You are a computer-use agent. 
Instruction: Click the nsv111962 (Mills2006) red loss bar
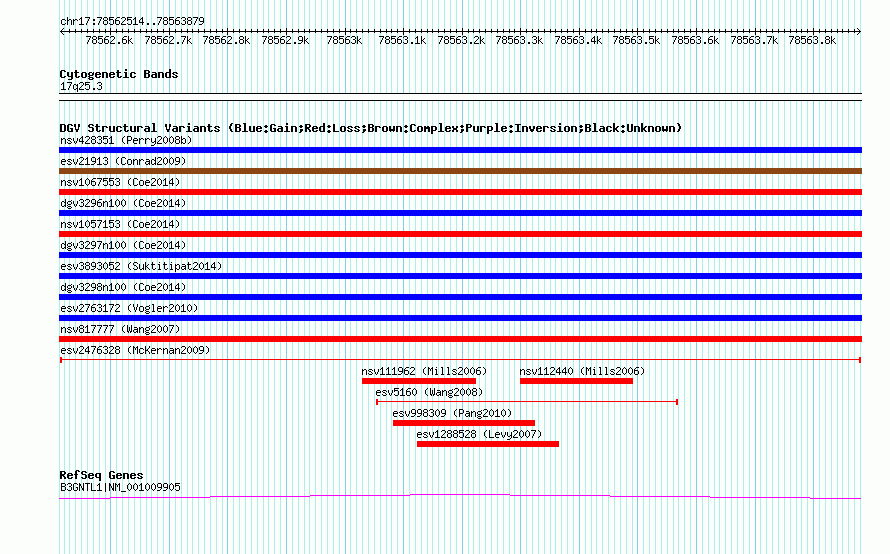pyautogui.click(x=418, y=381)
